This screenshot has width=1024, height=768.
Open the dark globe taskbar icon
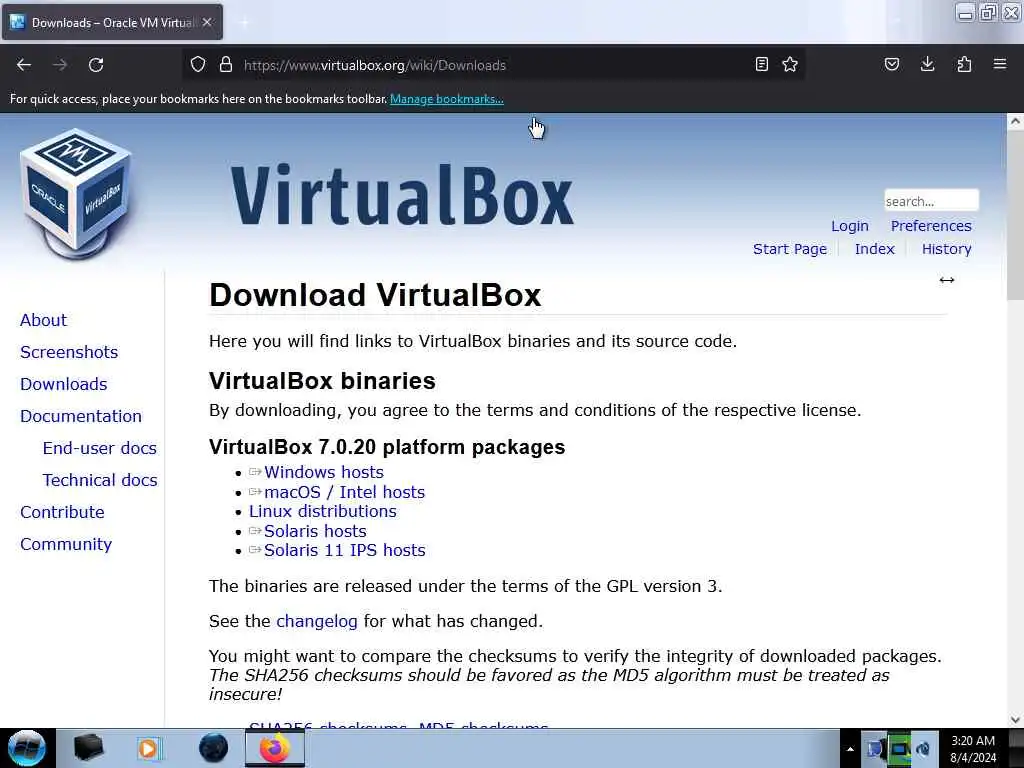(214, 748)
